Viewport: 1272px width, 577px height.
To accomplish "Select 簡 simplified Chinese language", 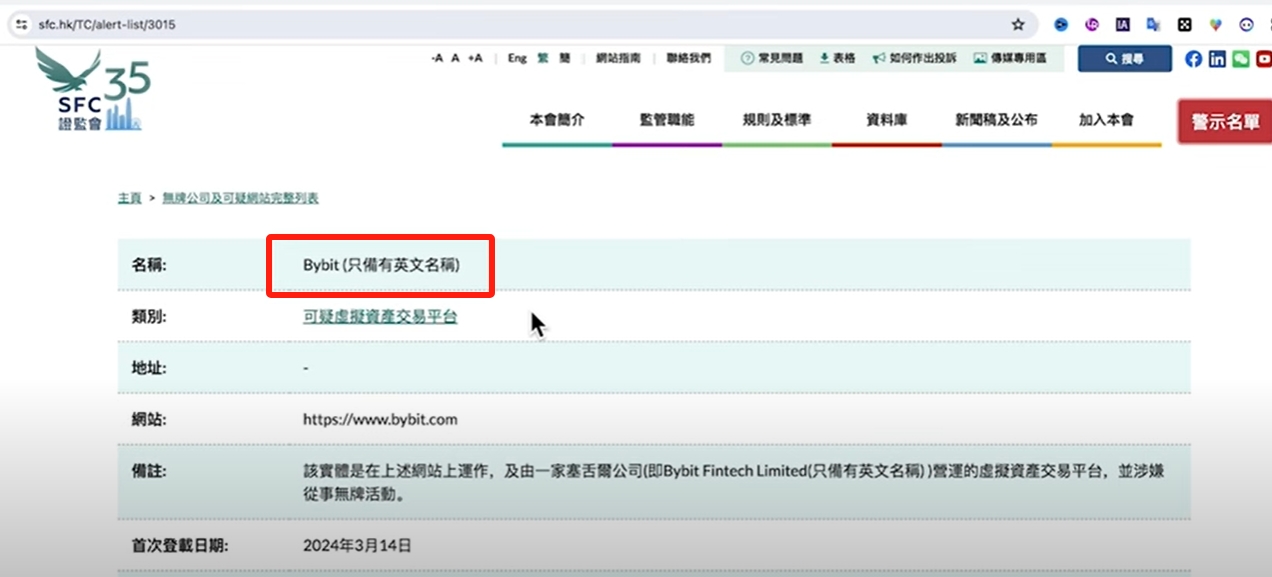I will pyautogui.click(x=565, y=58).
